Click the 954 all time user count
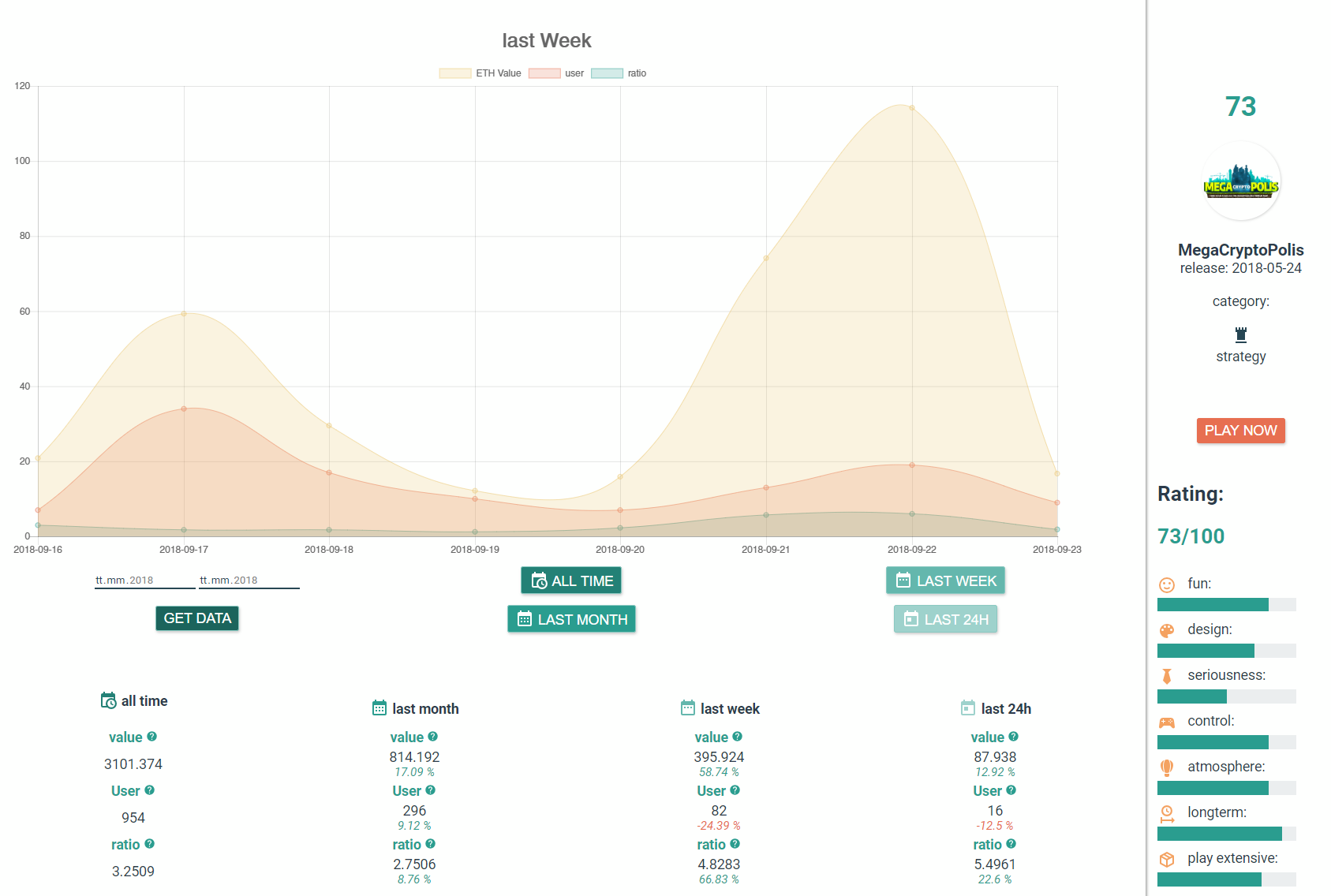This screenshot has width=1331, height=896. click(x=133, y=818)
